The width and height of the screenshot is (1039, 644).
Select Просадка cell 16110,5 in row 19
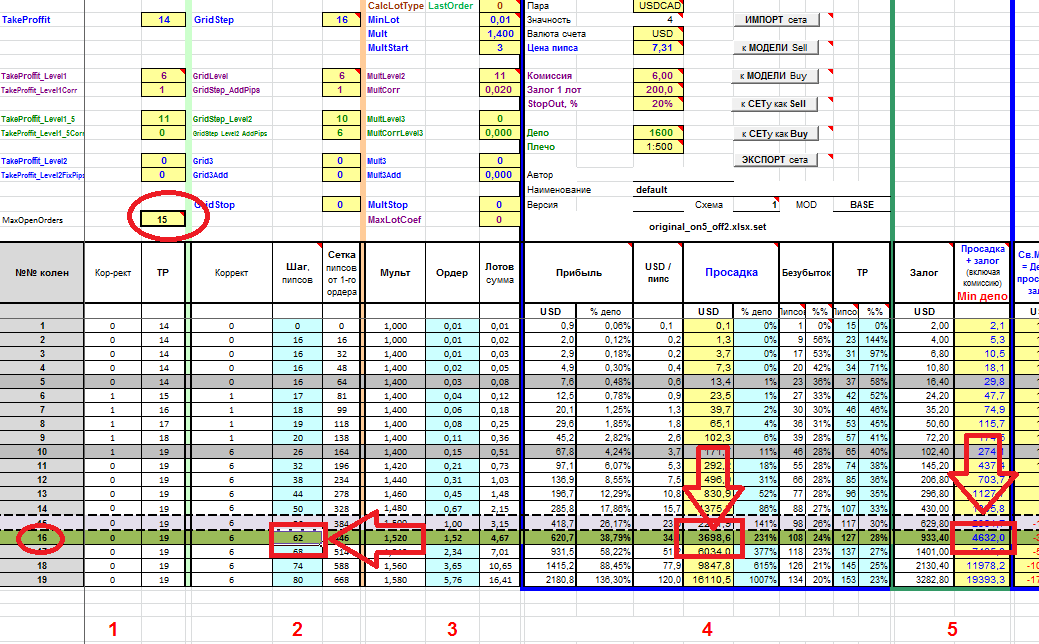[x=708, y=580]
